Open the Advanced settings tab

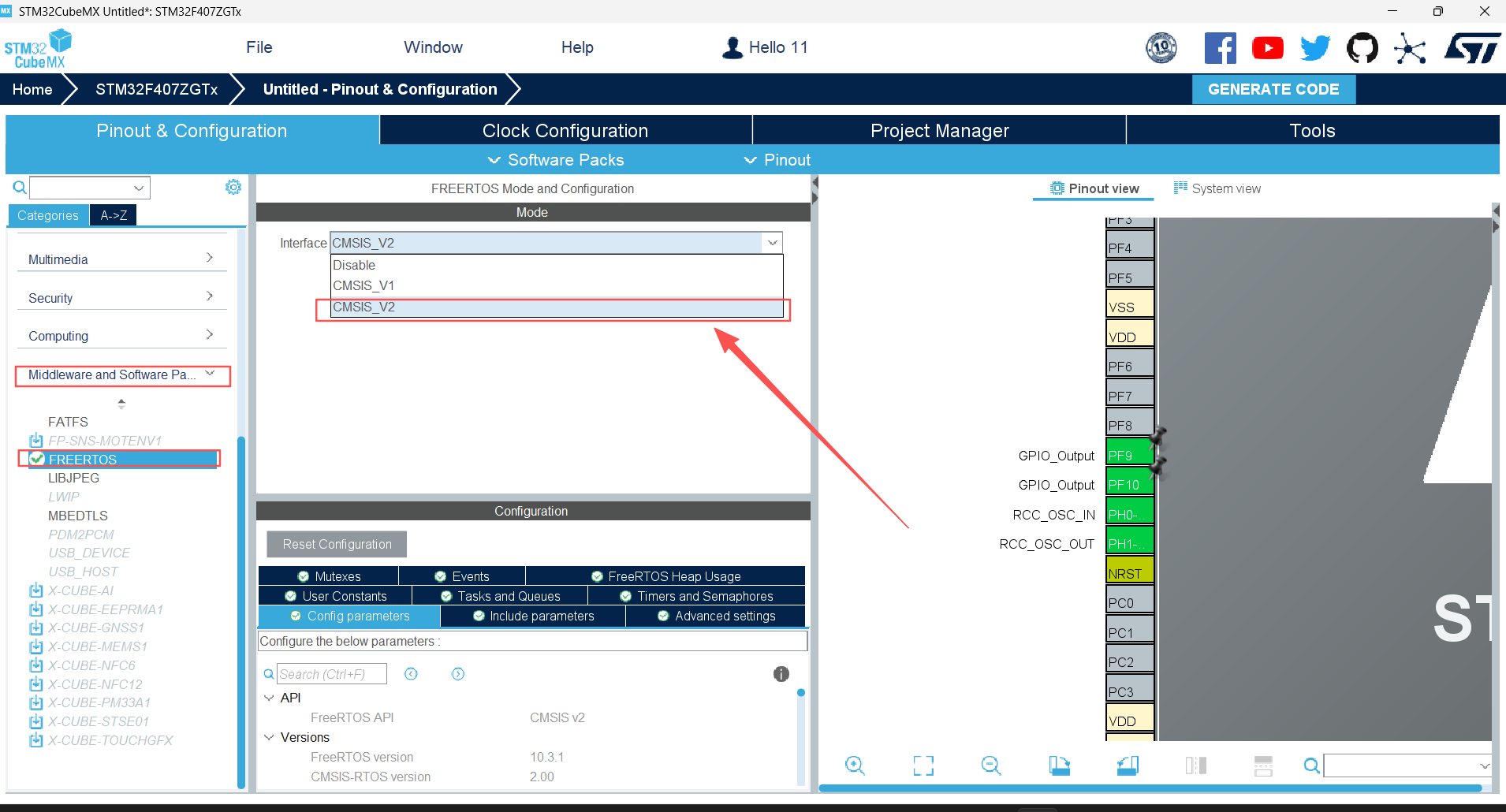point(716,616)
